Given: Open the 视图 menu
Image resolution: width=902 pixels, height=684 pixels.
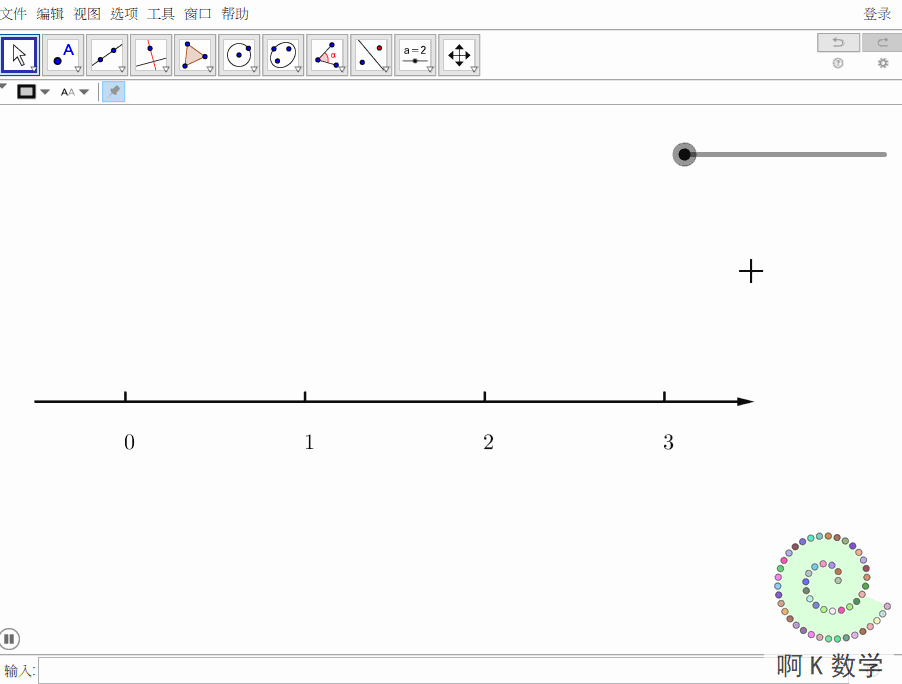Looking at the screenshot, I should tap(87, 14).
